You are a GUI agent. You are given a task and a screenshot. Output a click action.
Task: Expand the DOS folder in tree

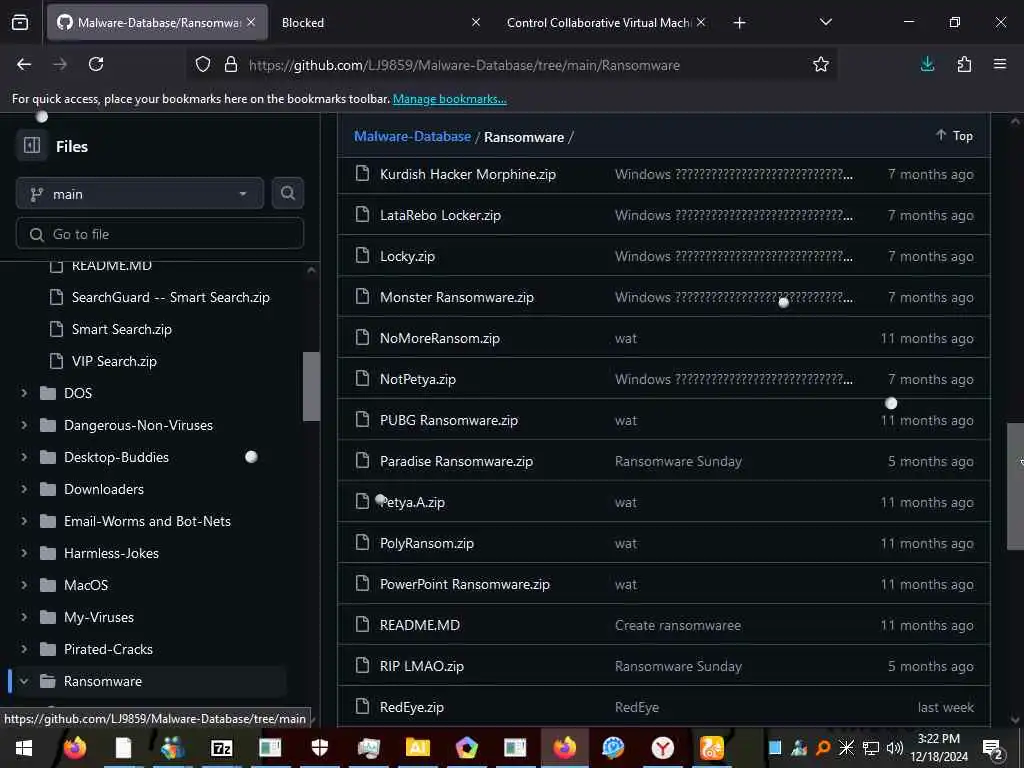pos(24,393)
